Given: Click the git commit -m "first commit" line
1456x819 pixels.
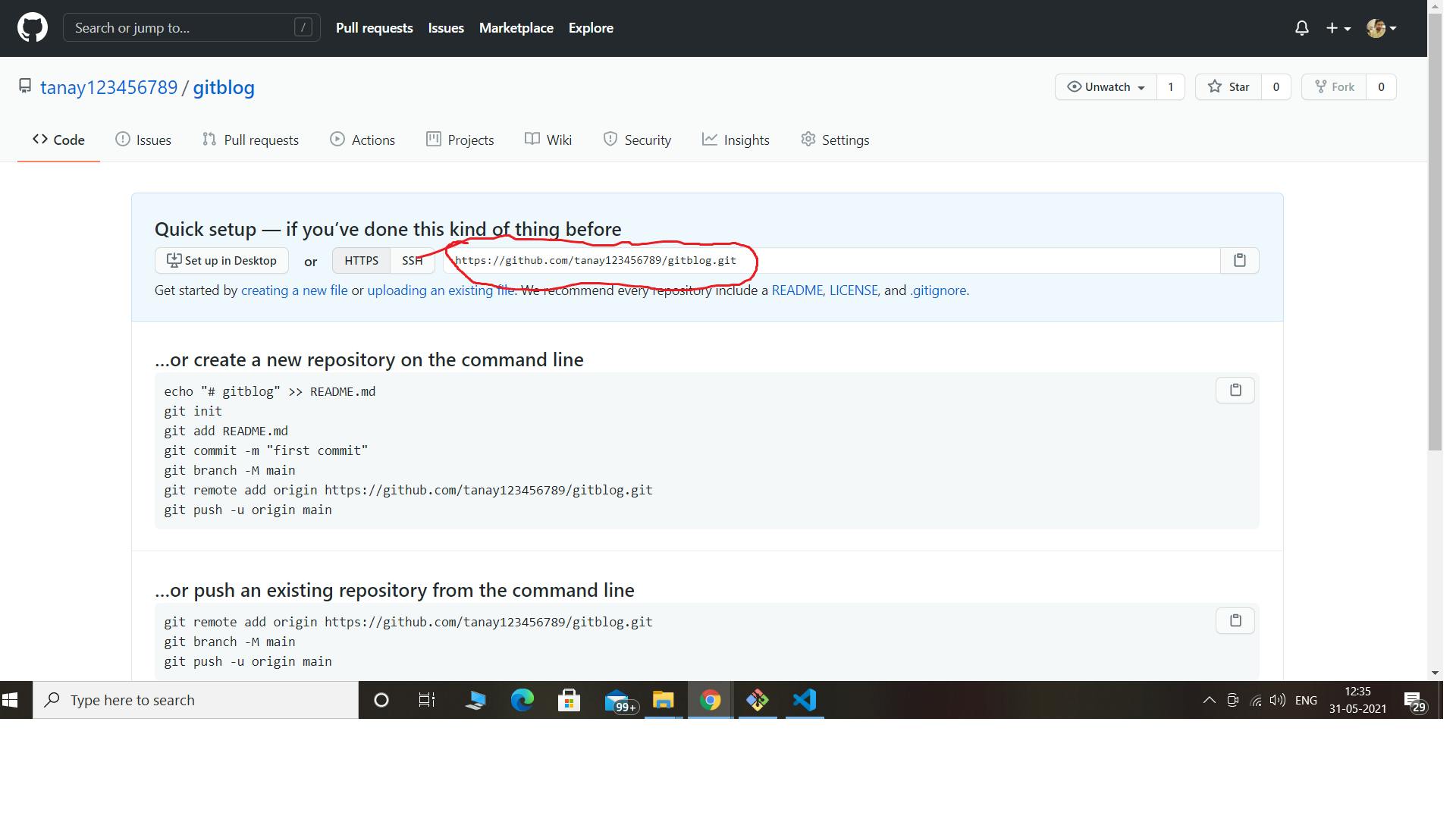Looking at the screenshot, I should tap(266, 450).
